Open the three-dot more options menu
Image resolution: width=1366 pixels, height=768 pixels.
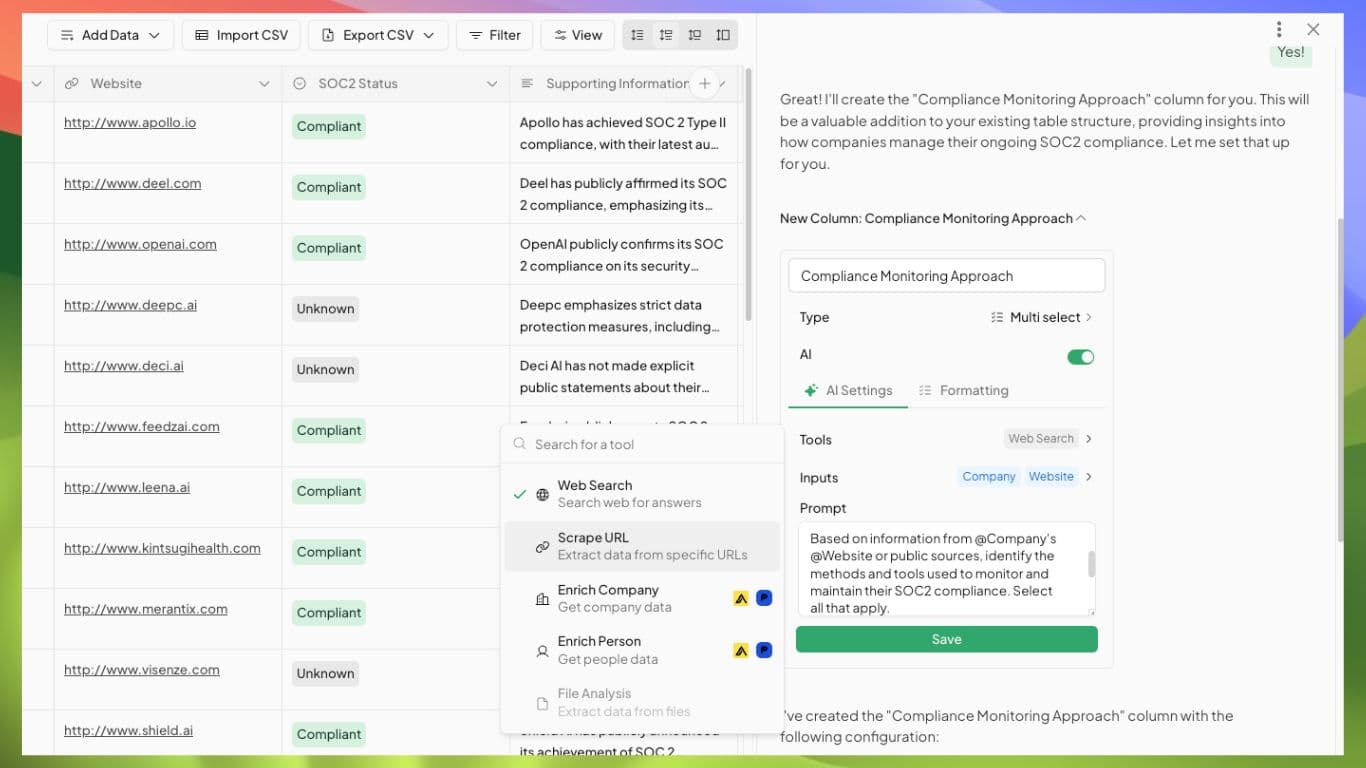(x=1278, y=30)
